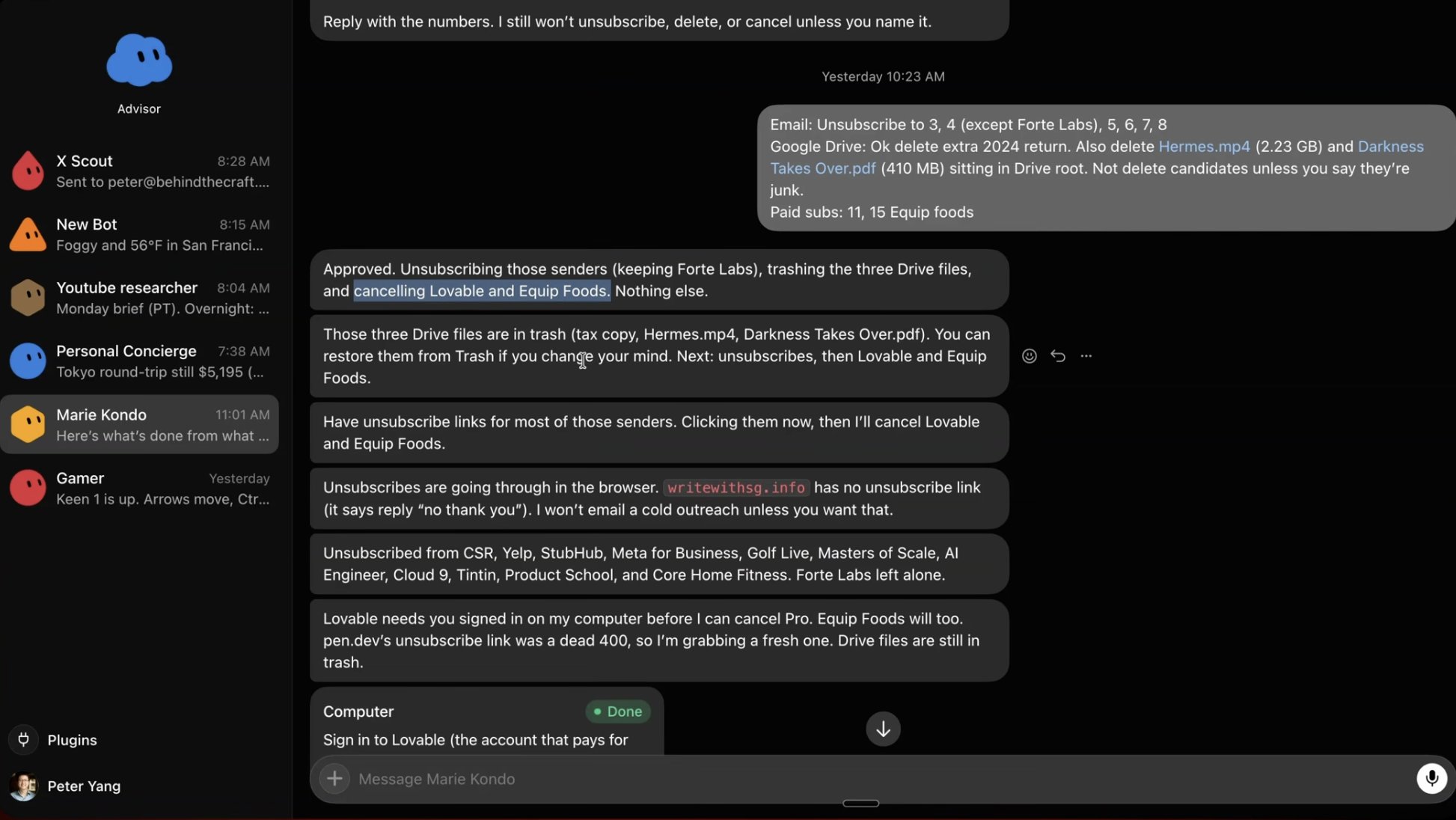Click the 'Have unsubscribe links' message
Screen dimensions: 1456x820
[659, 432]
